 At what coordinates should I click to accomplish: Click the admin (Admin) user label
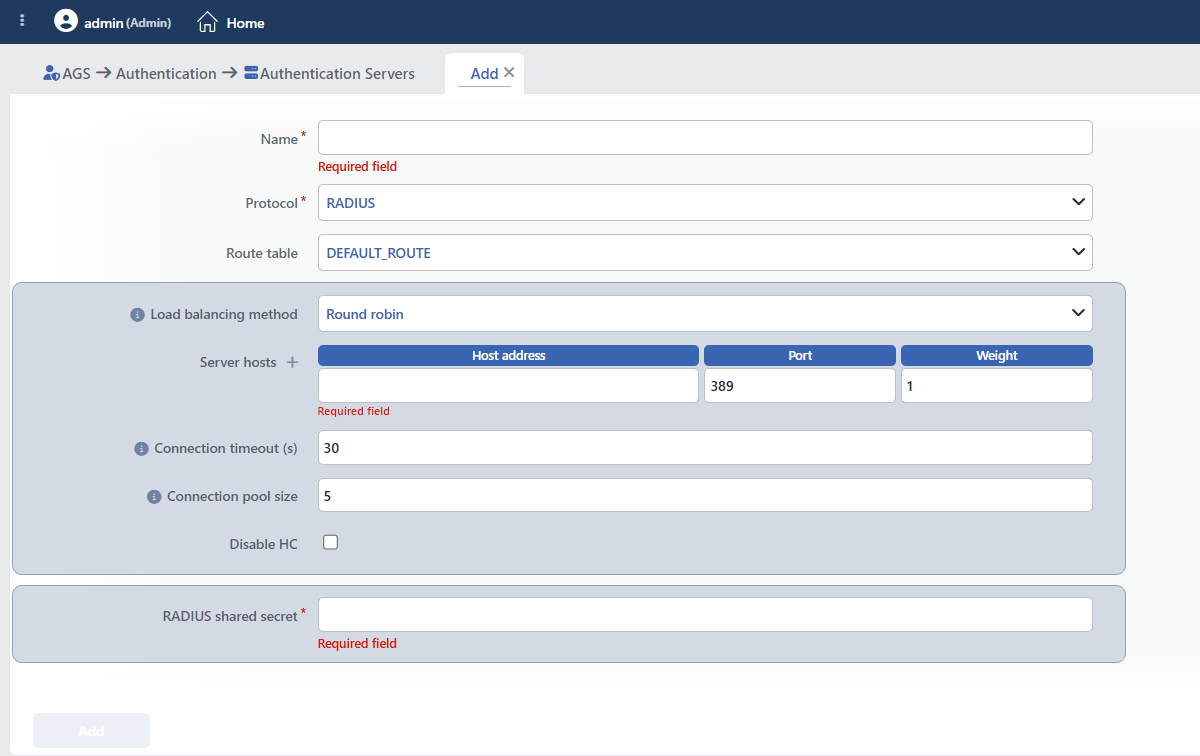point(126,22)
